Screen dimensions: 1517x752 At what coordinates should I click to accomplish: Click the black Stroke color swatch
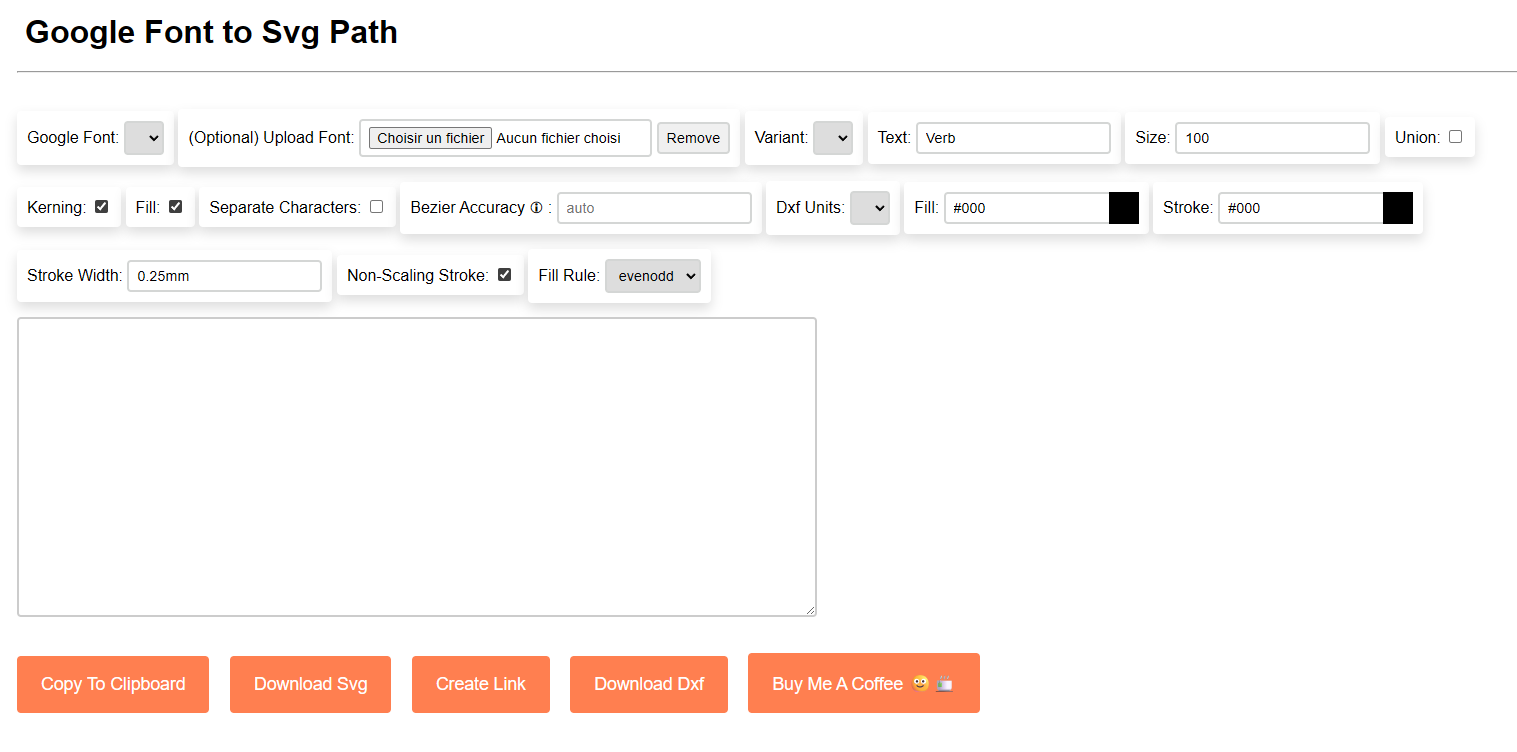[x=1397, y=207]
